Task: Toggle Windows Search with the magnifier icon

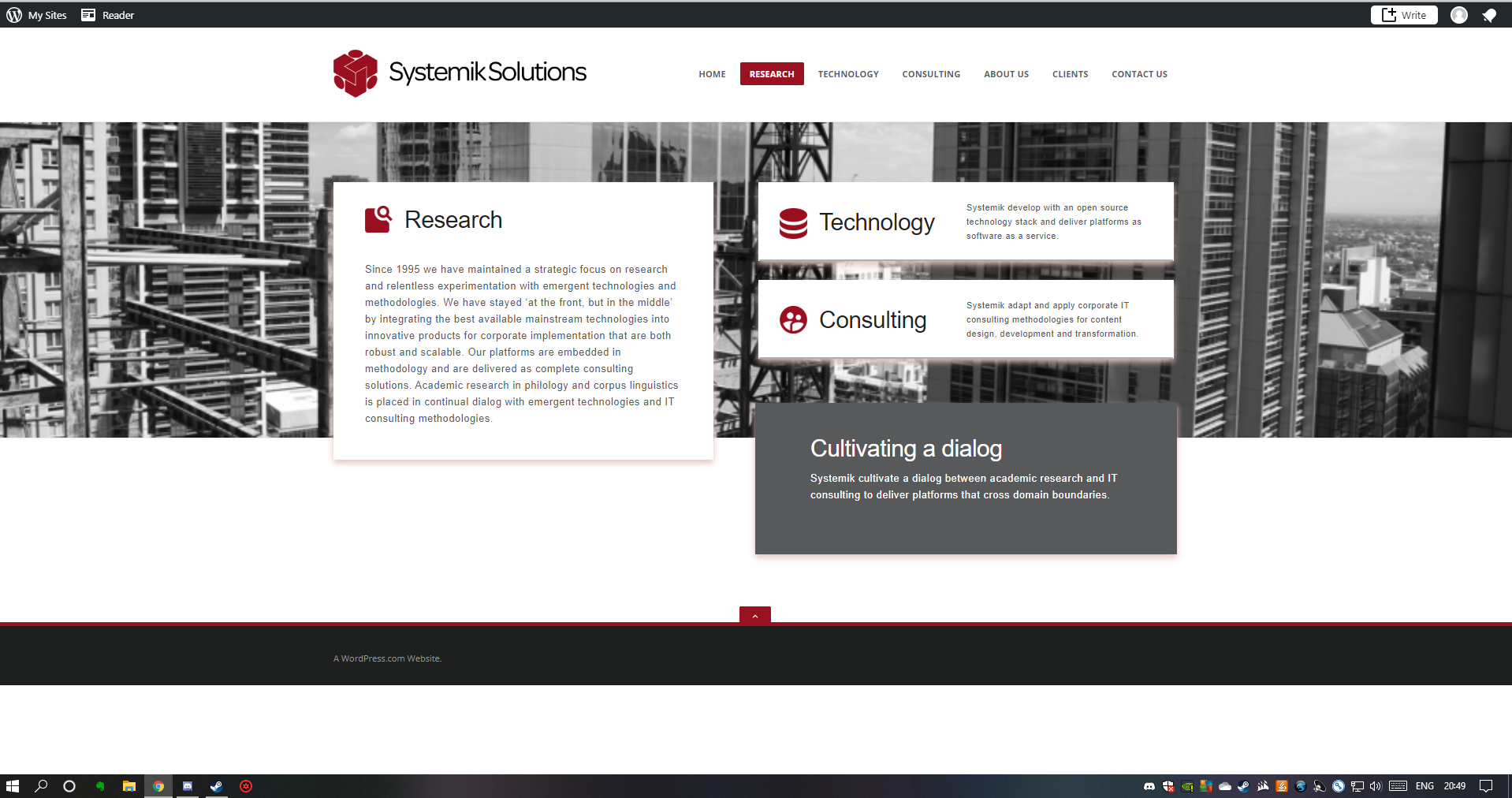Action: coord(40,786)
